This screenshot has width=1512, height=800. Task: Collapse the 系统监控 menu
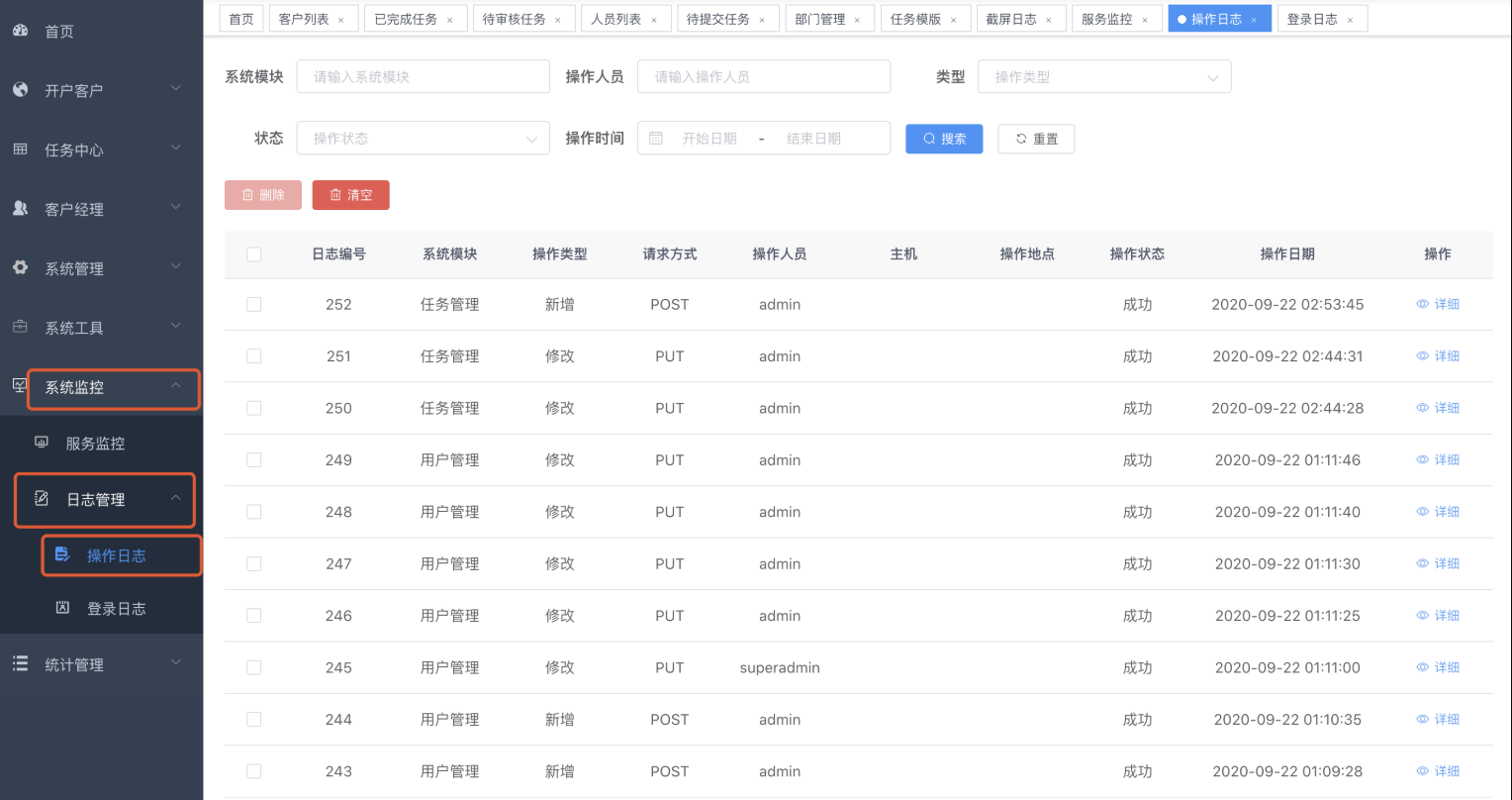point(101,387)
